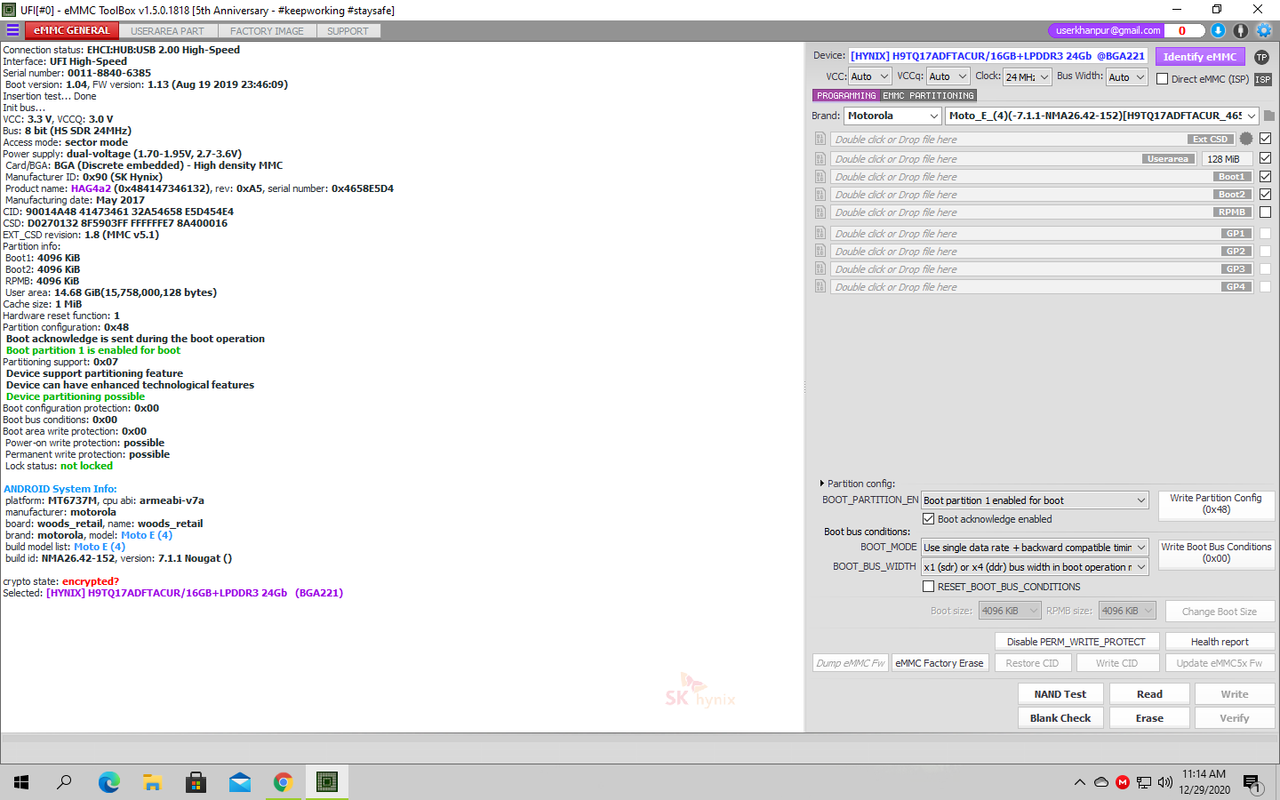Click the Blank Check button
This screenshot has height=800, width=1280.
(x=1061, y=718)
